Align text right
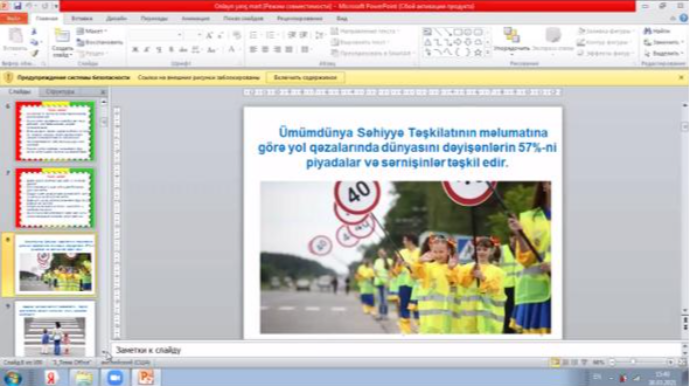 tap(277, 50)
